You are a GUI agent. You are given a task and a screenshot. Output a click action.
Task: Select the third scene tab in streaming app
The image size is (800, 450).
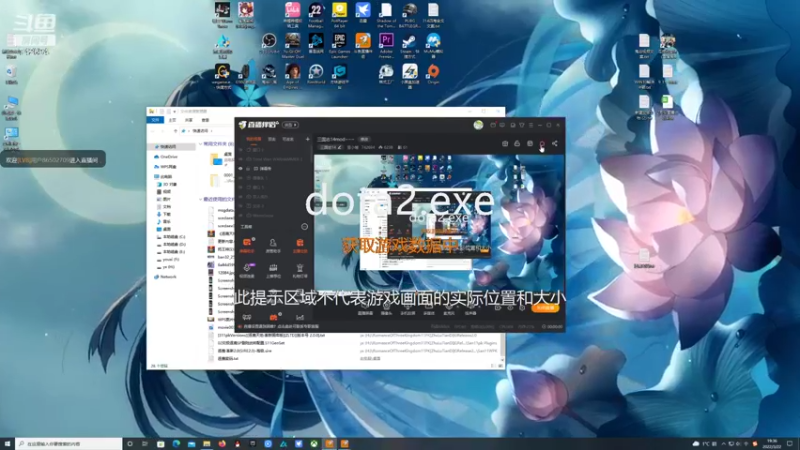tap(288, 139)
